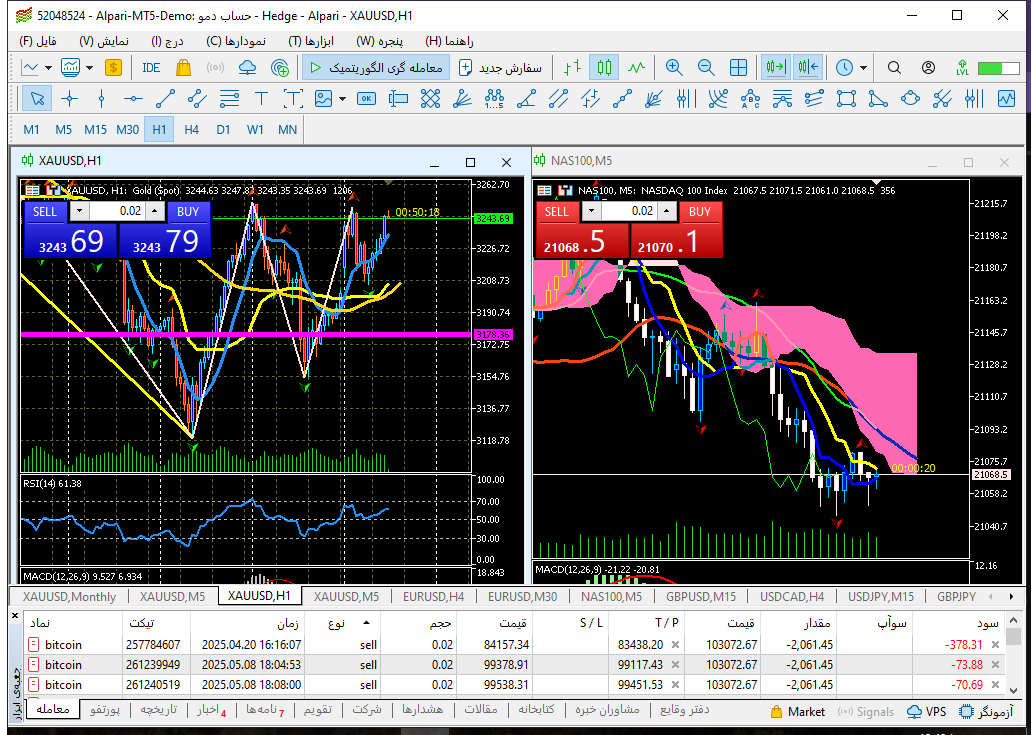Select the ABC Elliott wave tool
This screenshot has width=1034, height=735.
coord(750,99)
